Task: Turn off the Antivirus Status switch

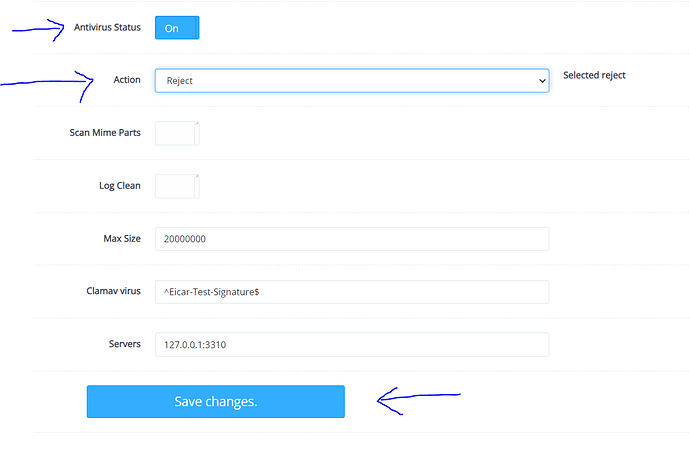Action: click(177, 28)
